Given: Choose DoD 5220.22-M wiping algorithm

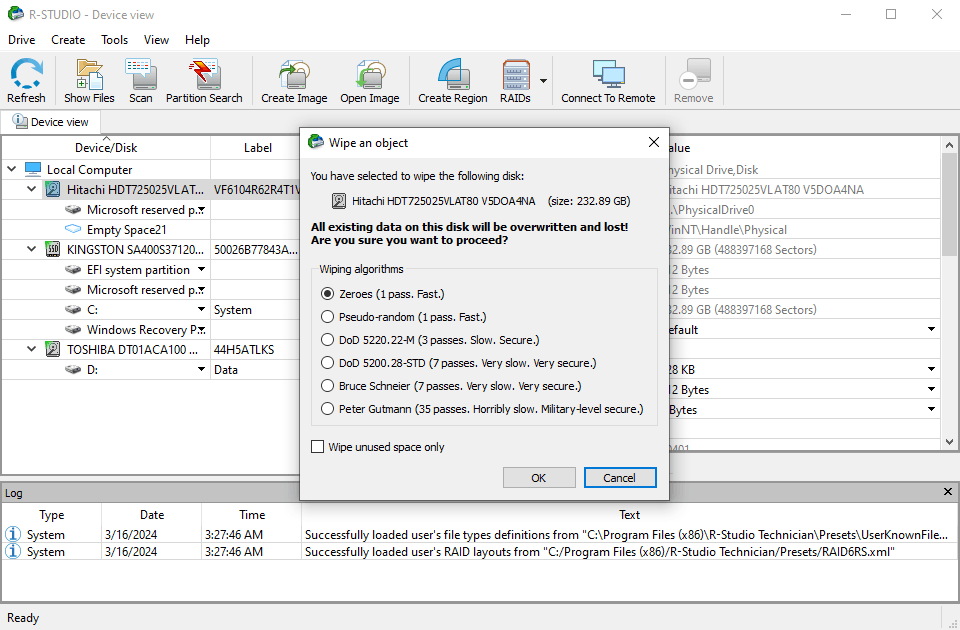Looking at the screenshot, I should pyautogui.click(x=327, y=339).
